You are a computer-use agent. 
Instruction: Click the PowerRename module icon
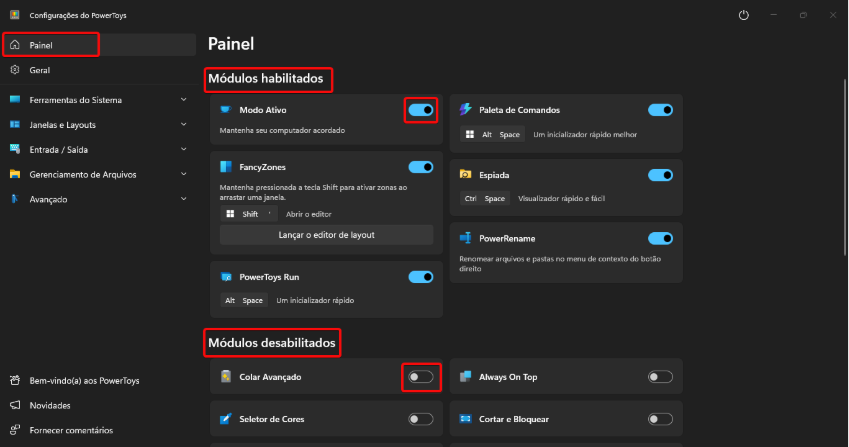(465, 238)
